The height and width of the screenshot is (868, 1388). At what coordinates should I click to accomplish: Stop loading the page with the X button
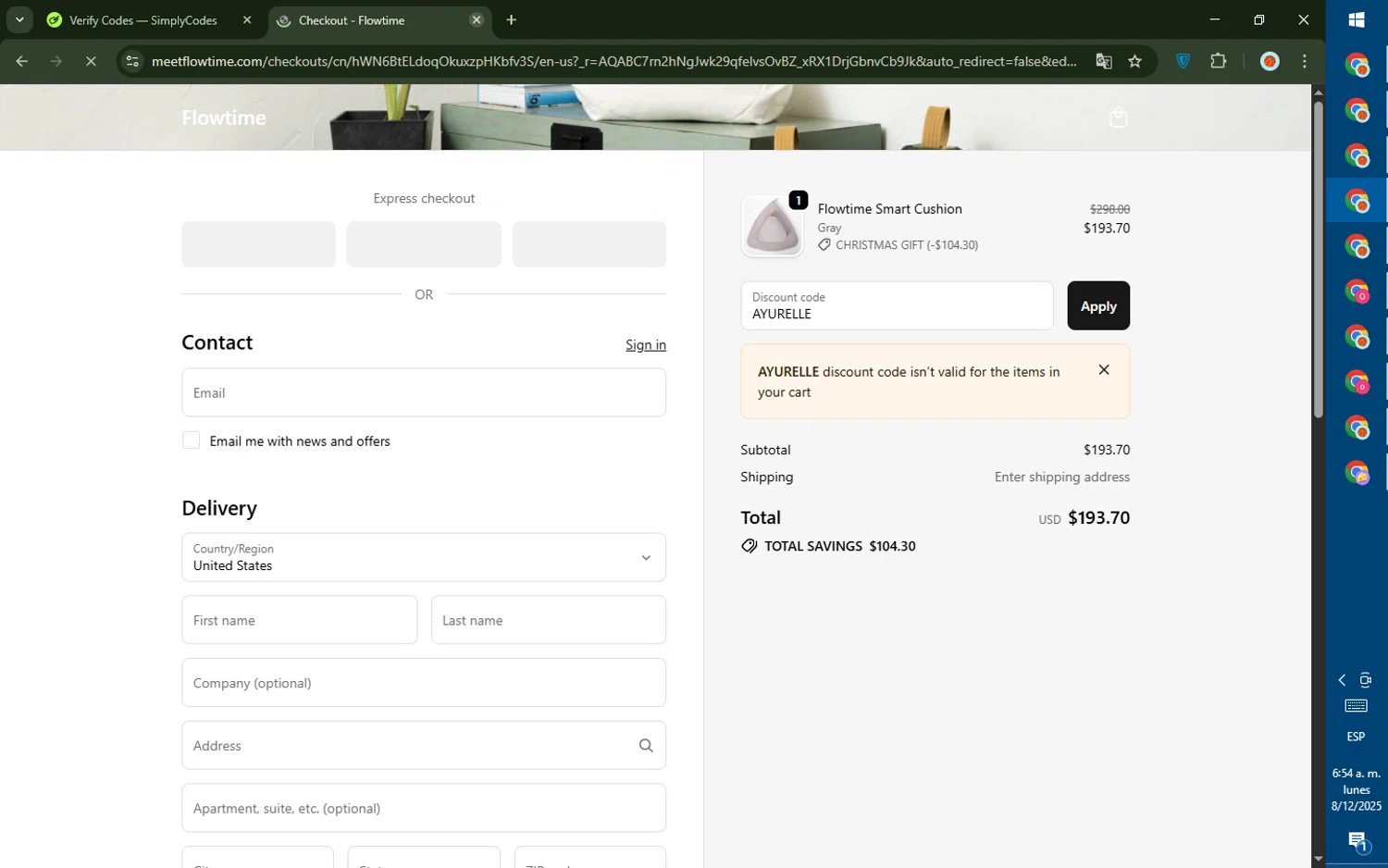(91, 62)
